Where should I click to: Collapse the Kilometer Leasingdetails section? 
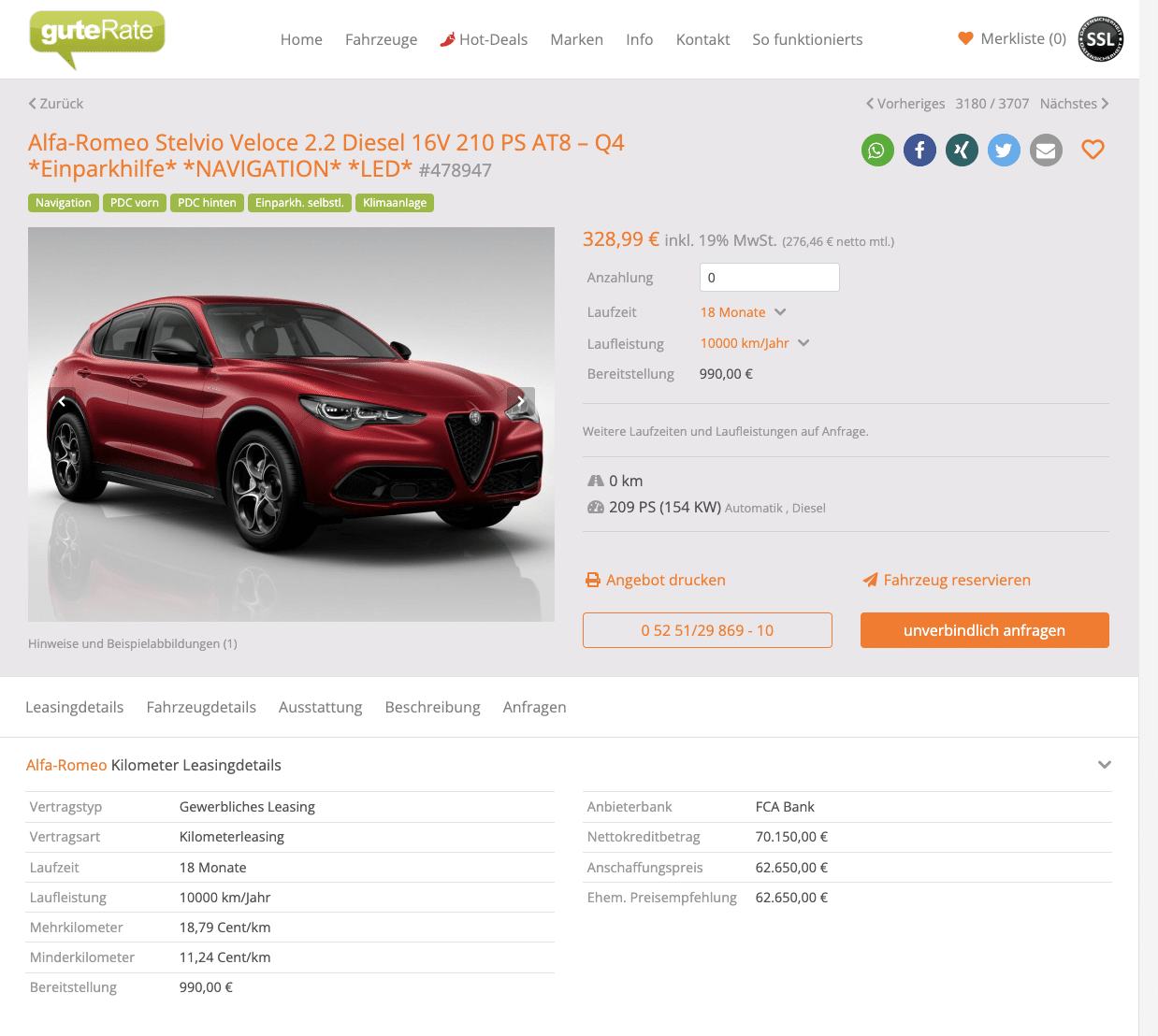pos(1105,765)
